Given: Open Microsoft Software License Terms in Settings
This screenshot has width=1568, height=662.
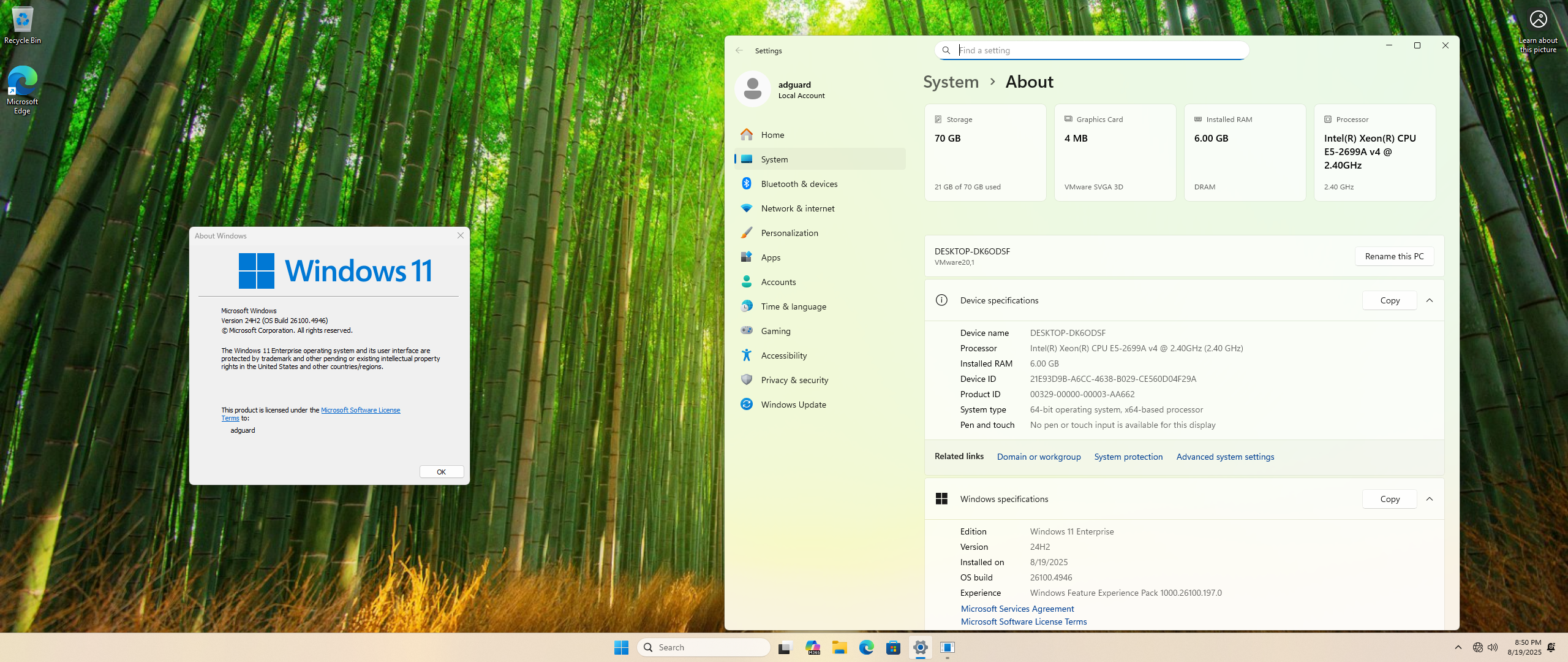Looking at the screenshot, I should pyautogui.click(x=1023, y=622).
